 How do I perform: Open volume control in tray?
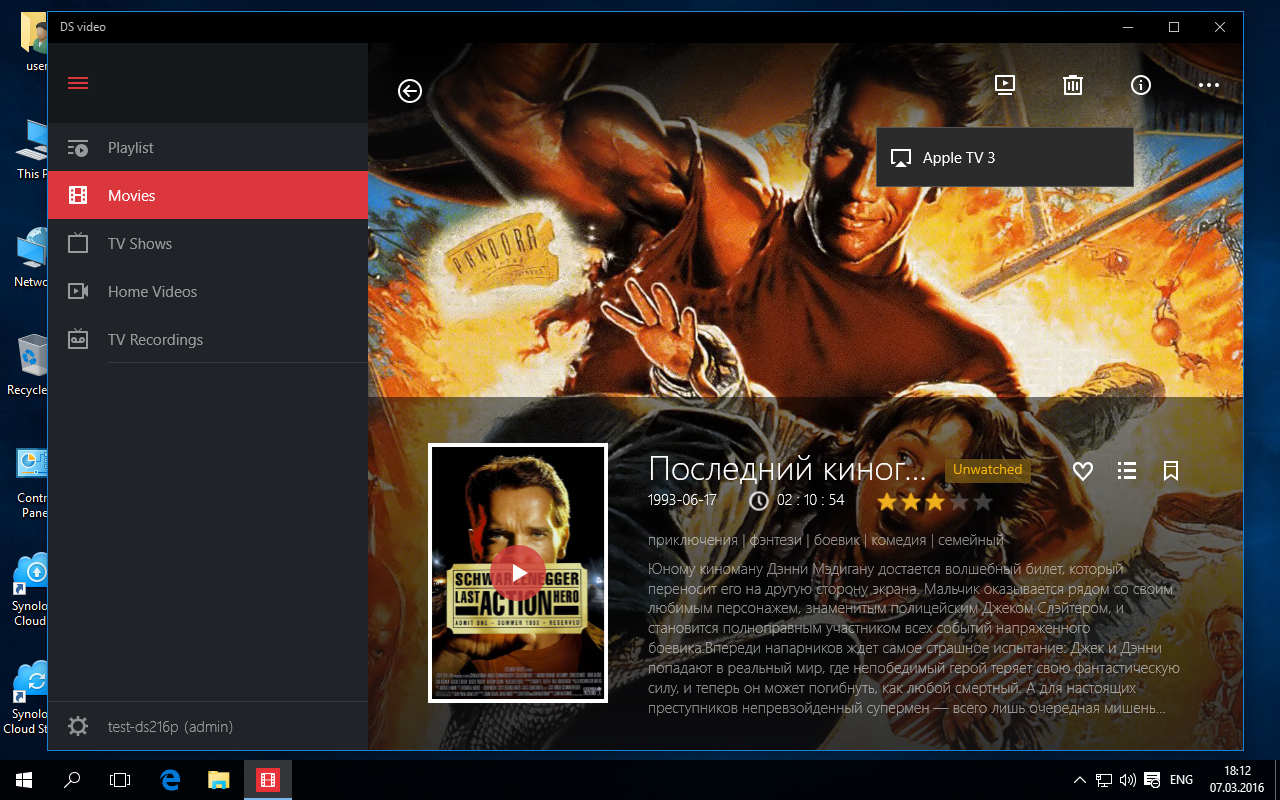pyautogui.click(x=1128, y=780)
